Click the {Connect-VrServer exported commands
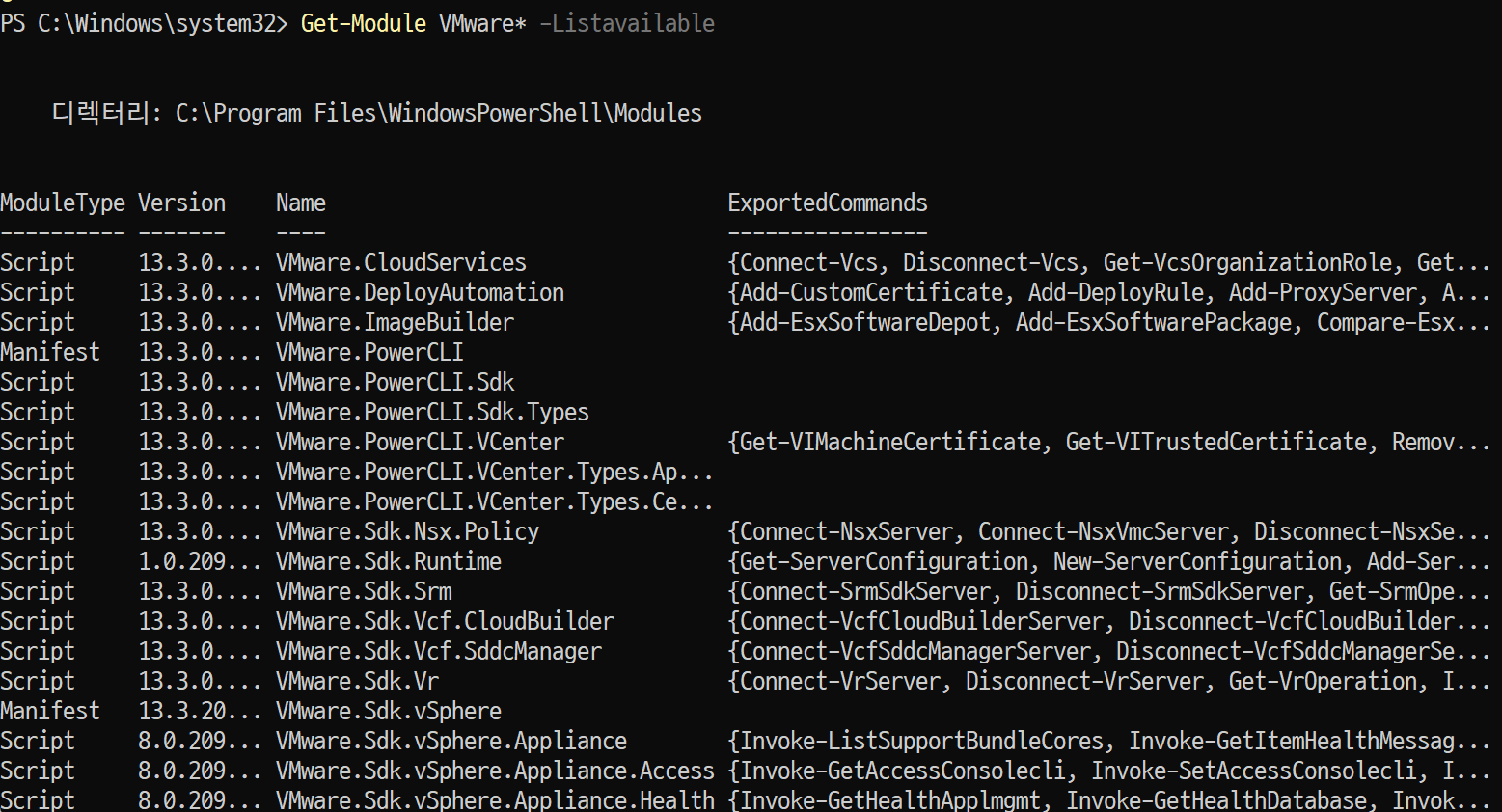This screenshot has height=812, width=1502. [x=1109, y=681]
